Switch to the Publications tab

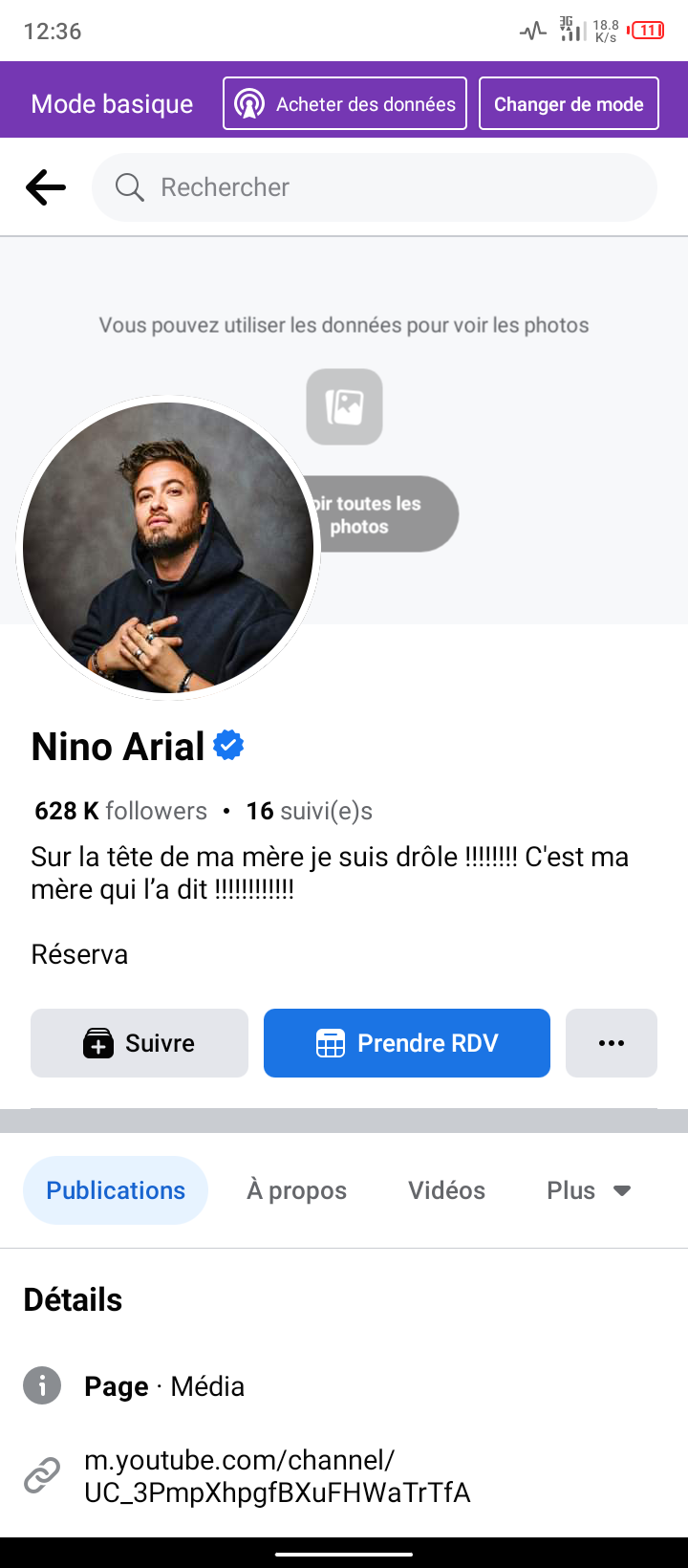(x=116, y=1190)
